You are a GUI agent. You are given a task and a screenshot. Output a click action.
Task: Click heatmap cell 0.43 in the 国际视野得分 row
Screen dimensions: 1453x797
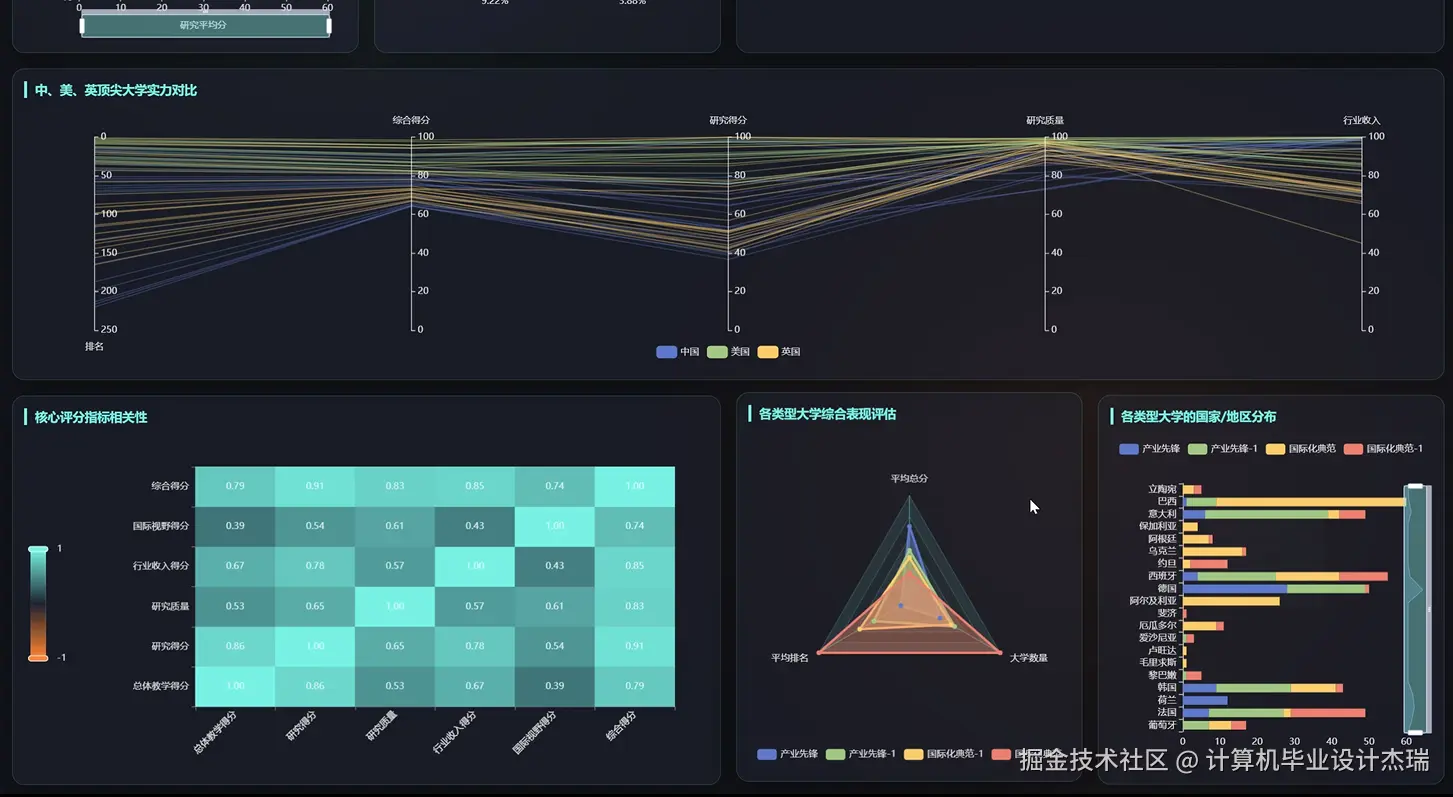[475, 526]
